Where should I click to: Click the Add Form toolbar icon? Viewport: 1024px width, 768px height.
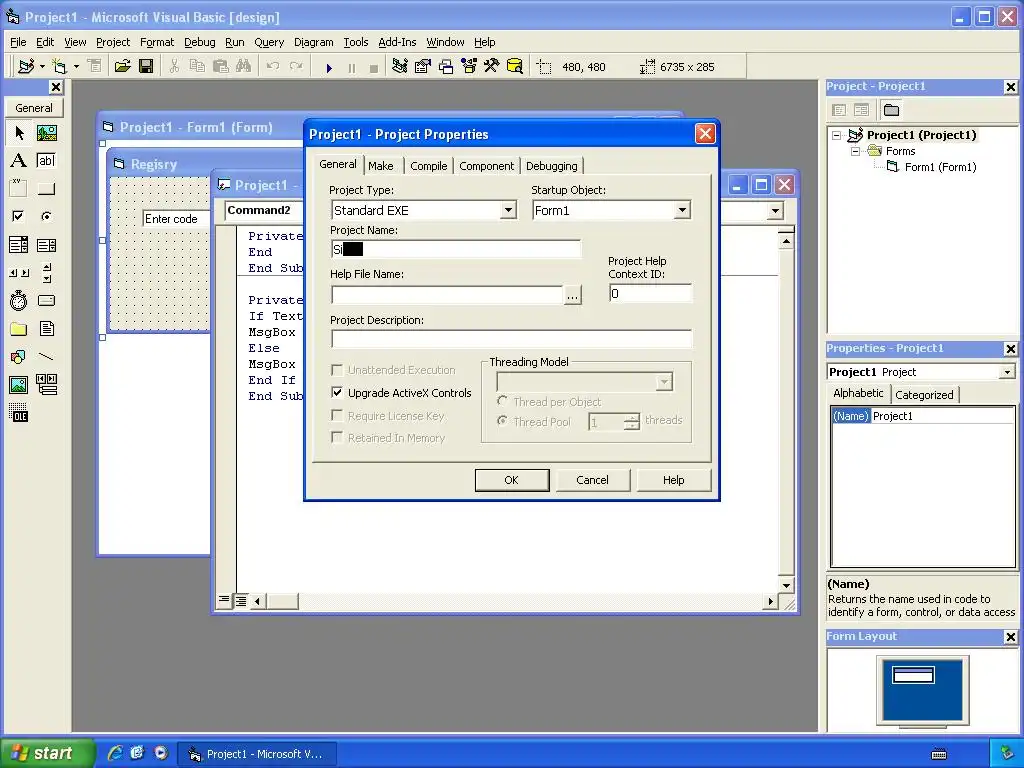pyautogui.click(x=59, y=66)
